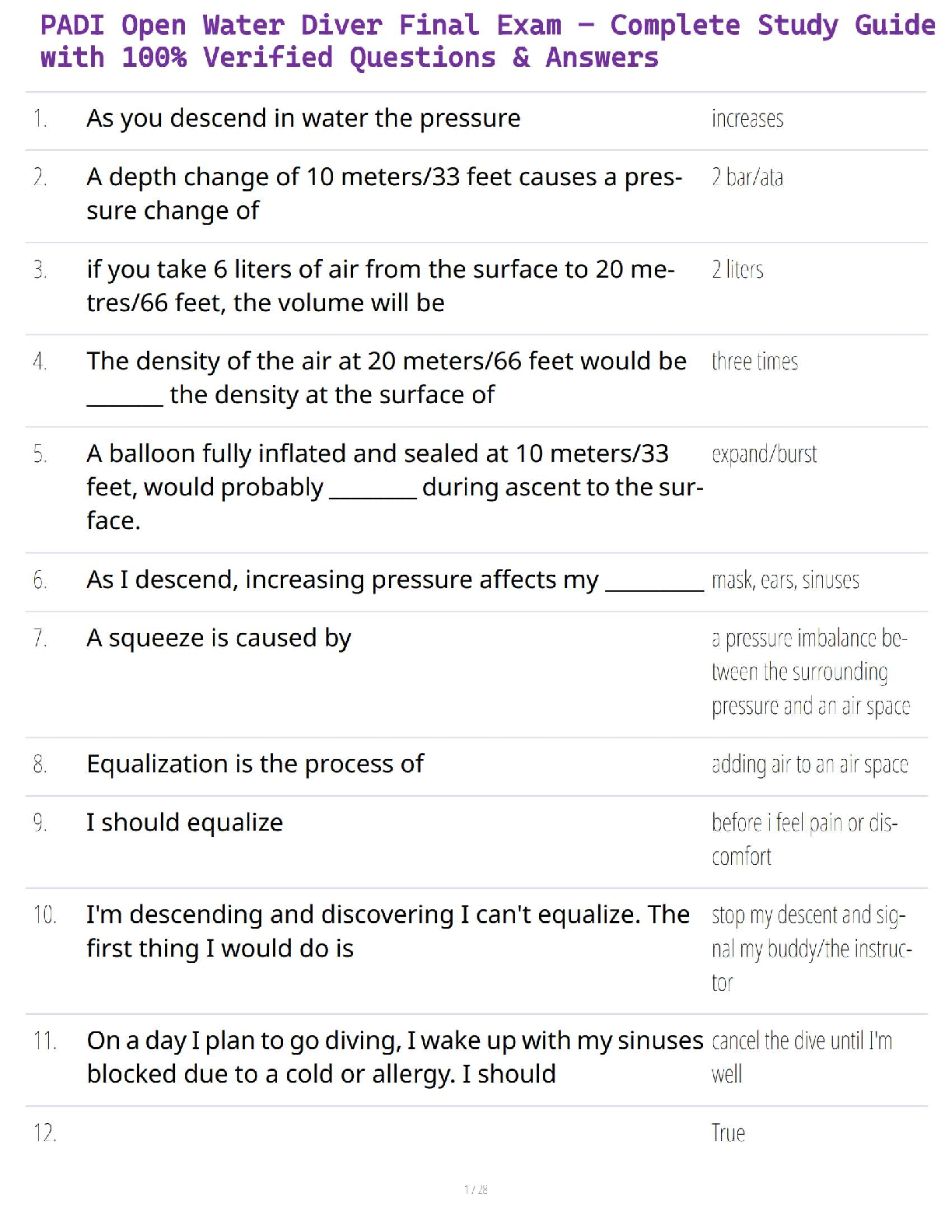Click the "cancel the dive until I'm well" answer
The width and height of the screenshot is (952, 1232).
click(802, 1057)
